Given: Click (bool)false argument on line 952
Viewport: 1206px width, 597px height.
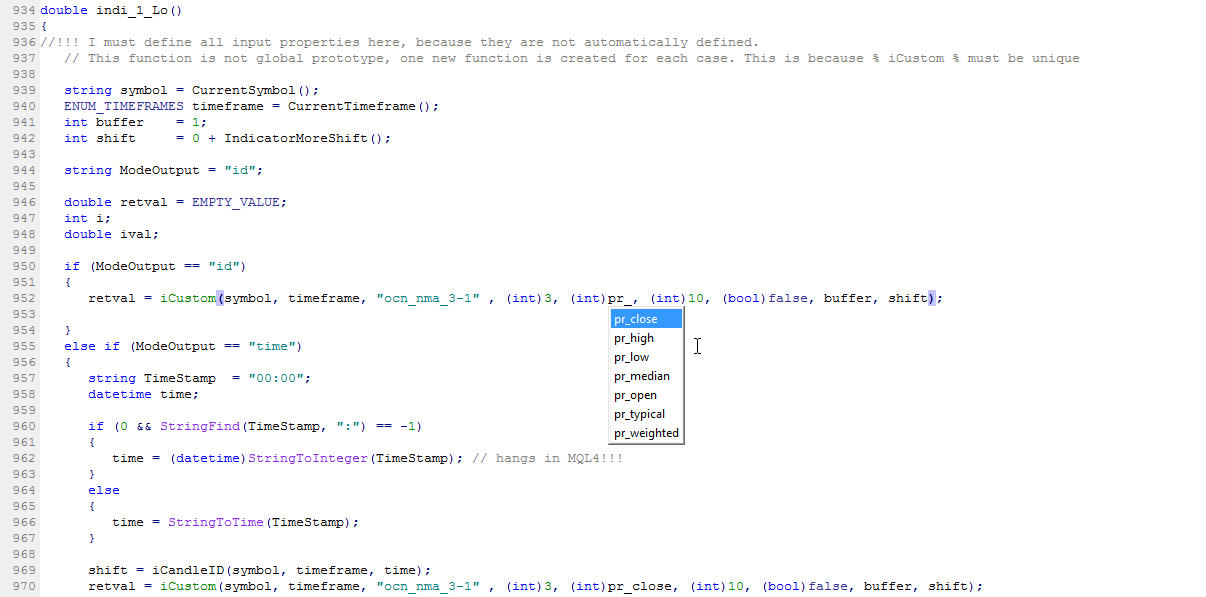Looking at the screenshot, I should (x=764, y=298).
